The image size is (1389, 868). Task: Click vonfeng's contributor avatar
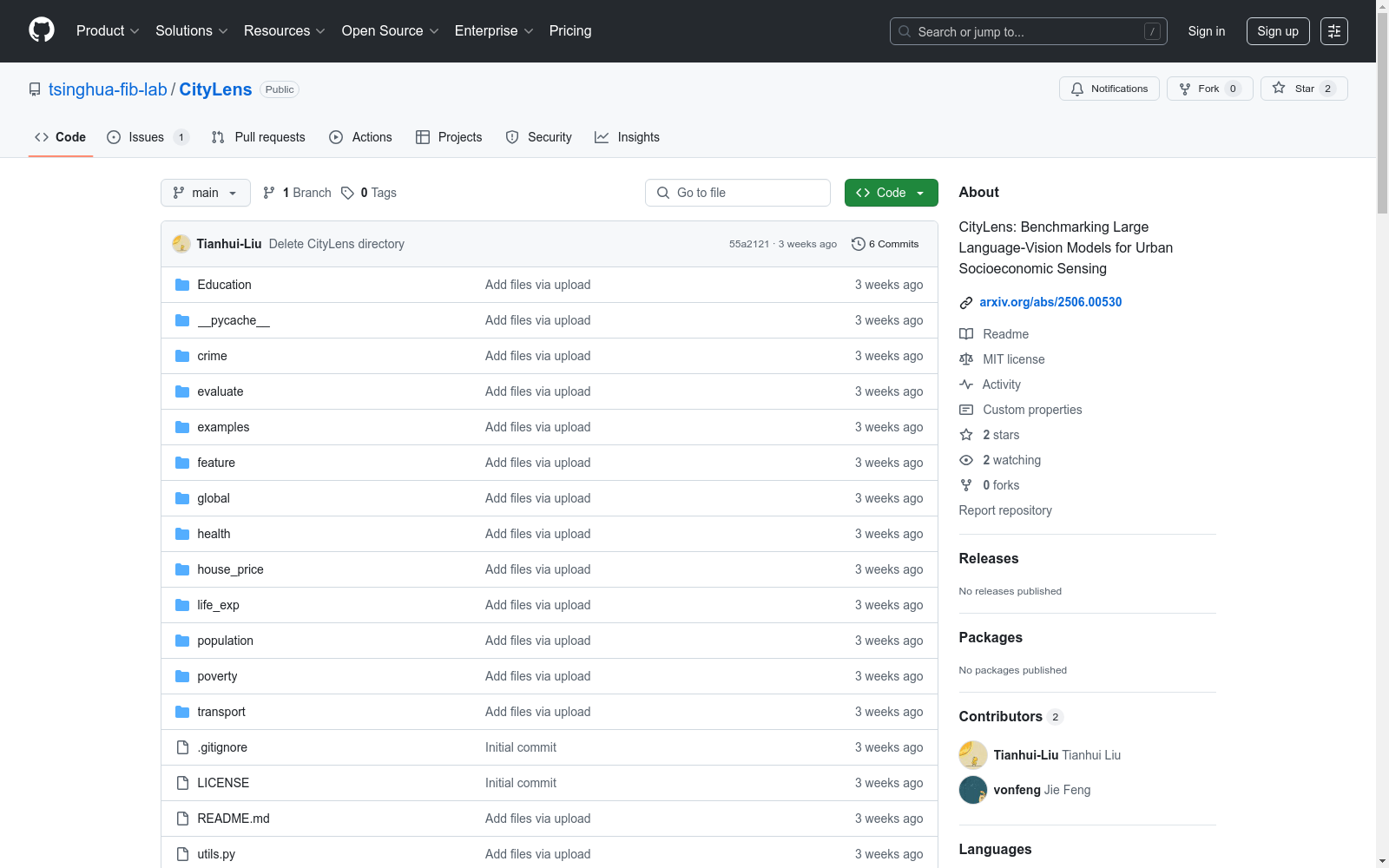coord(973,790)
